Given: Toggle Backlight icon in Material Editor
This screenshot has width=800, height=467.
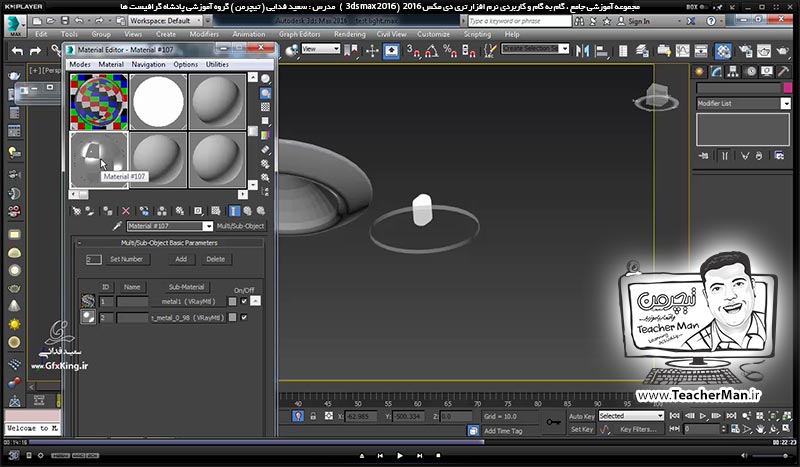Looking at the screenshot, I should [265, 93].
